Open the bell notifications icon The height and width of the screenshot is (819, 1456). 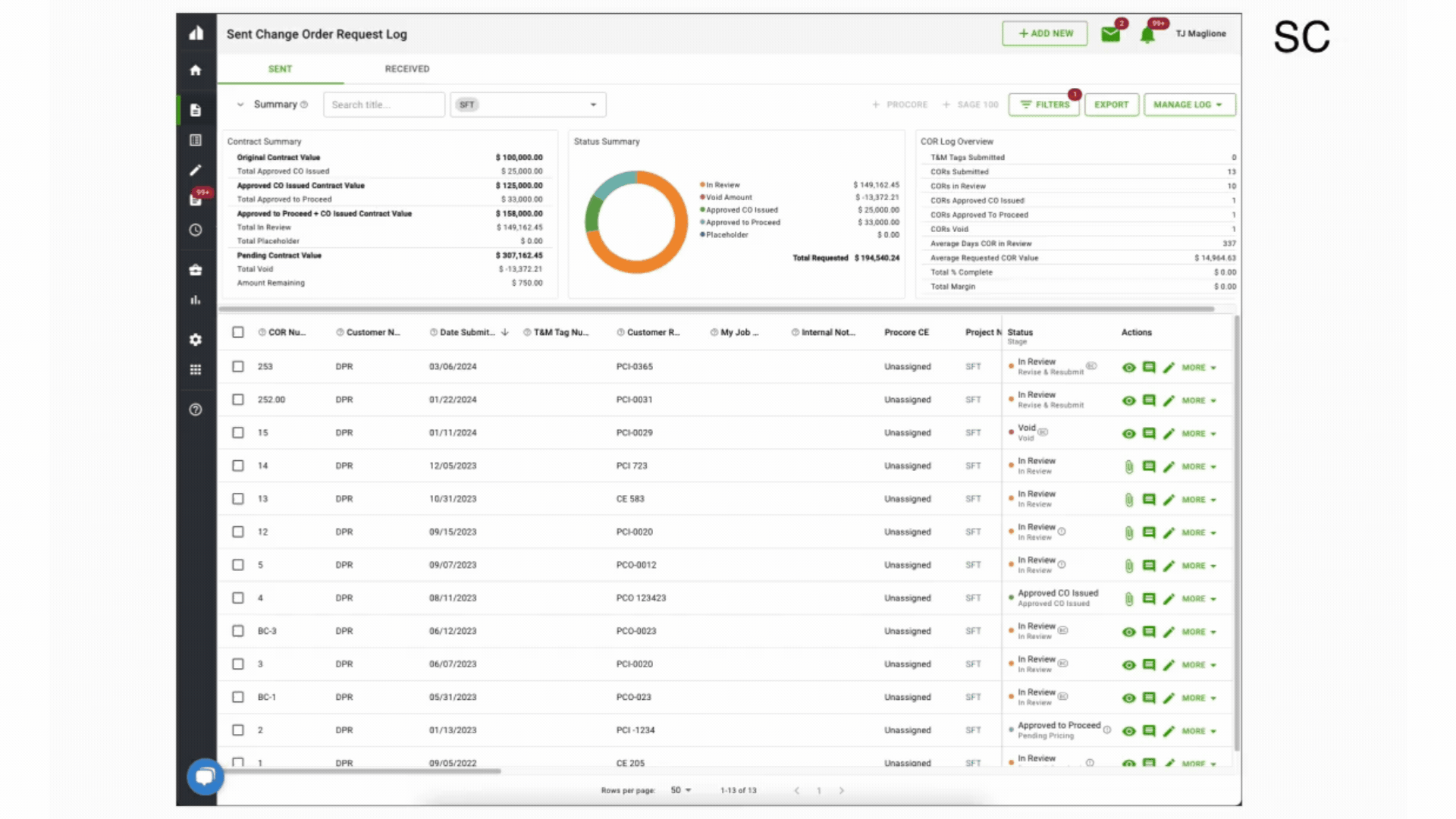click(1147, 35)
